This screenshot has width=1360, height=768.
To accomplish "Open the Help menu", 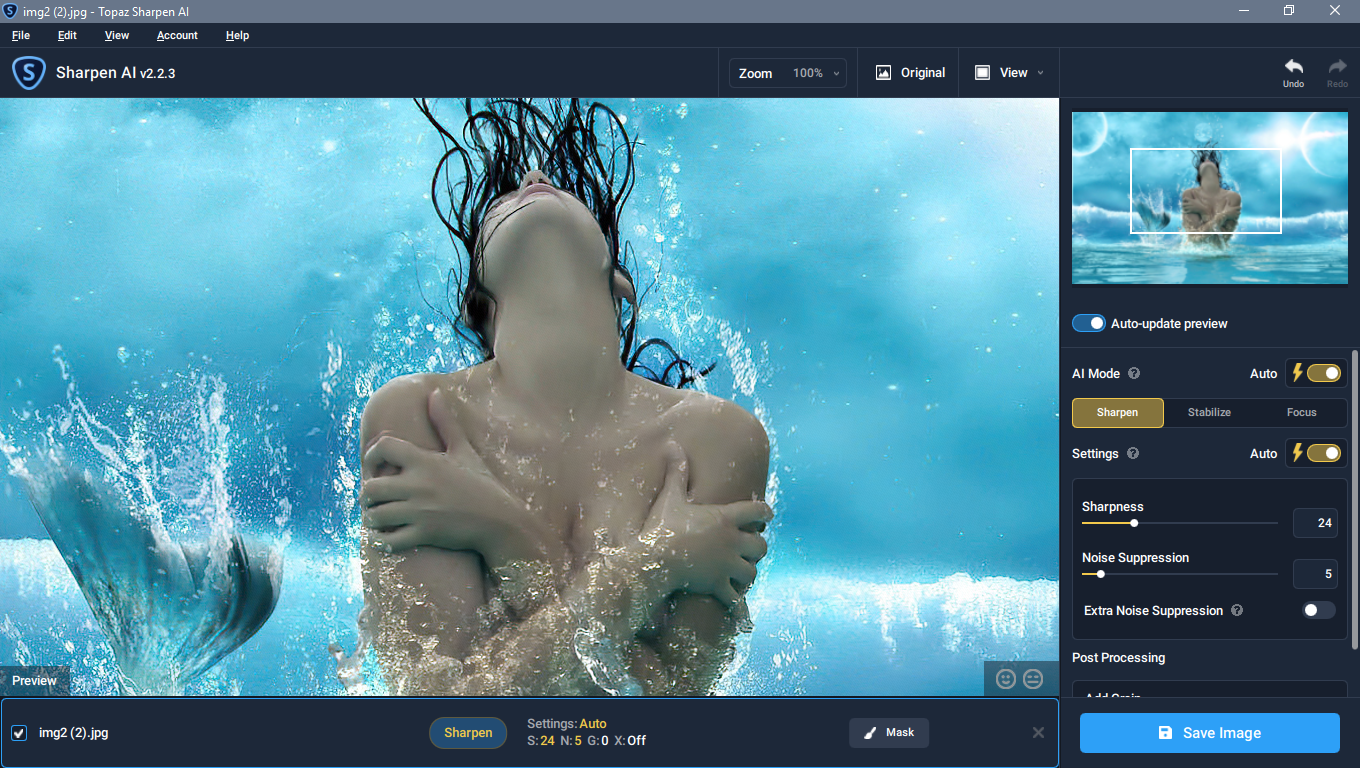I will coord(237,35).
